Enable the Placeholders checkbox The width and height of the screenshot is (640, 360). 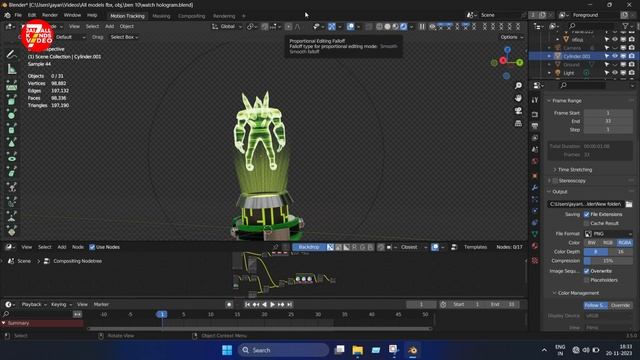coord(587,280)
